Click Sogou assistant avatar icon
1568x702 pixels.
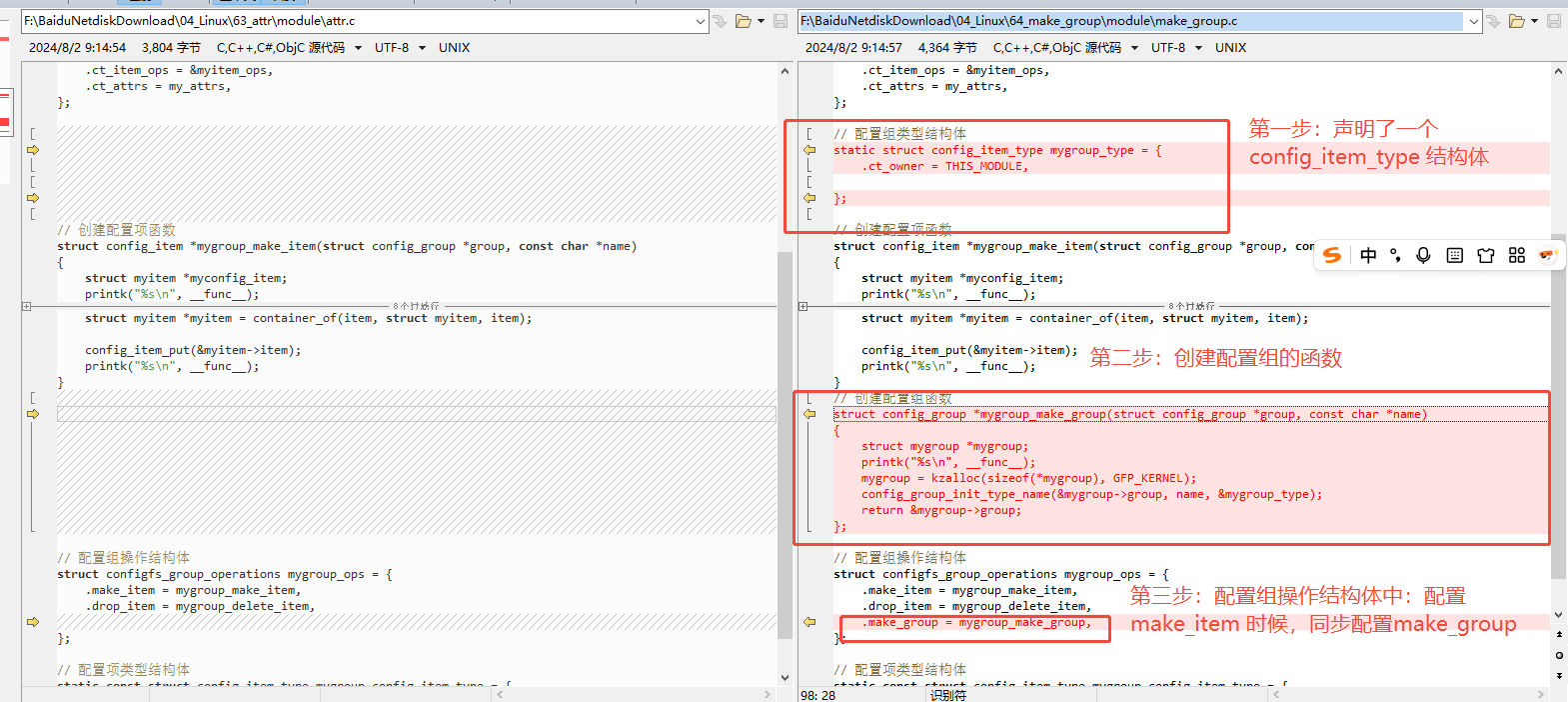1548,255
